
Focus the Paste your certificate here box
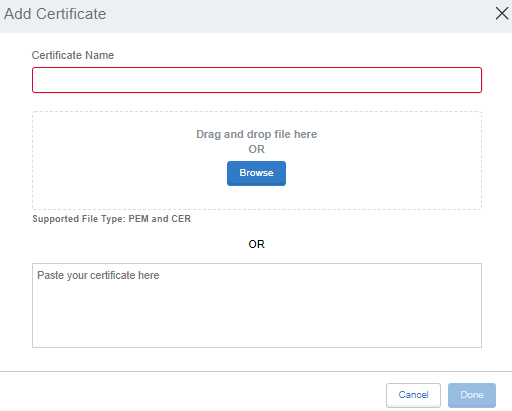tap(257, 305)
